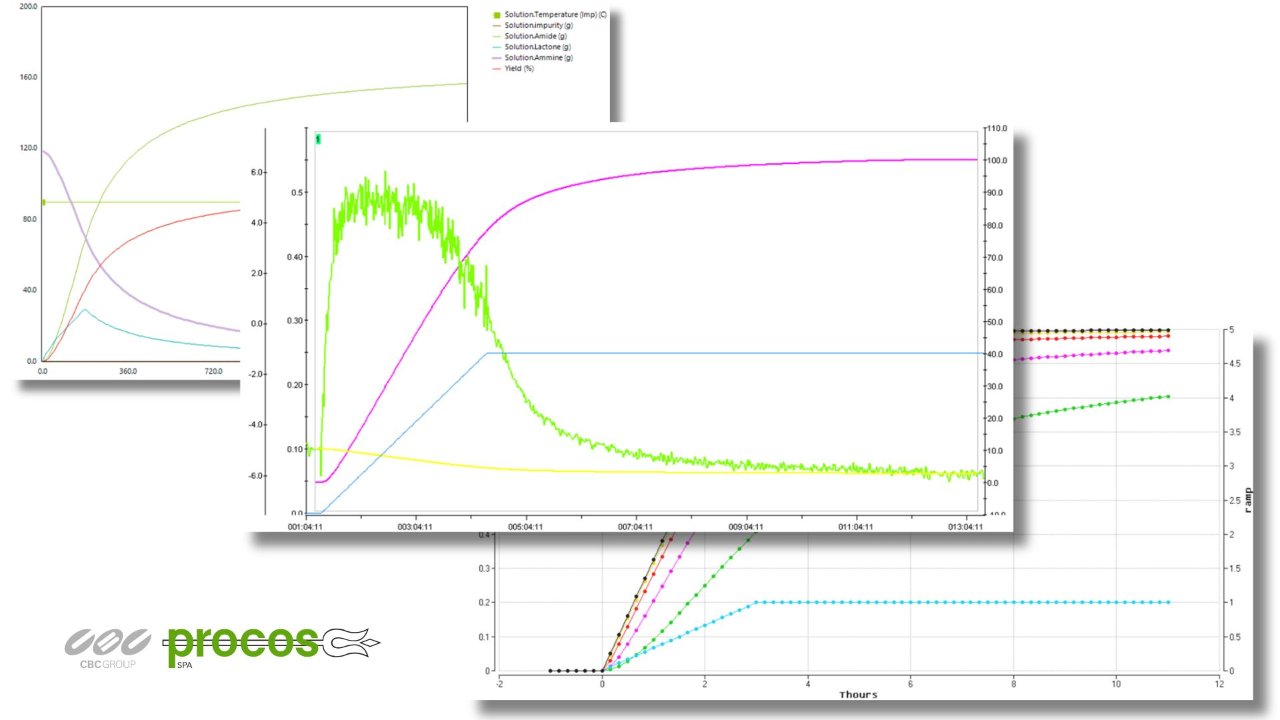Click the 005:04:11 time label
Image resolution: width=1280 pixels, height=720 pixels.
(x=526, y=526)
